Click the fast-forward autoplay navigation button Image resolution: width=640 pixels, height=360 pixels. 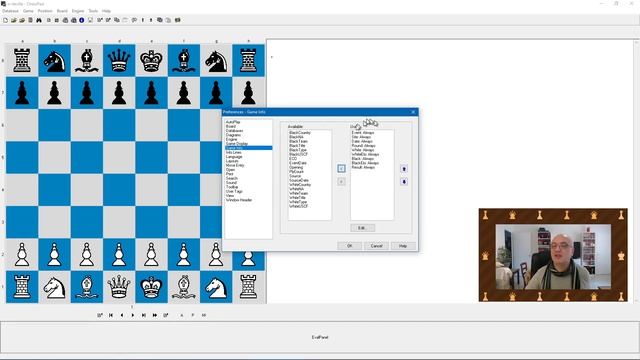(x=155, y=315)
